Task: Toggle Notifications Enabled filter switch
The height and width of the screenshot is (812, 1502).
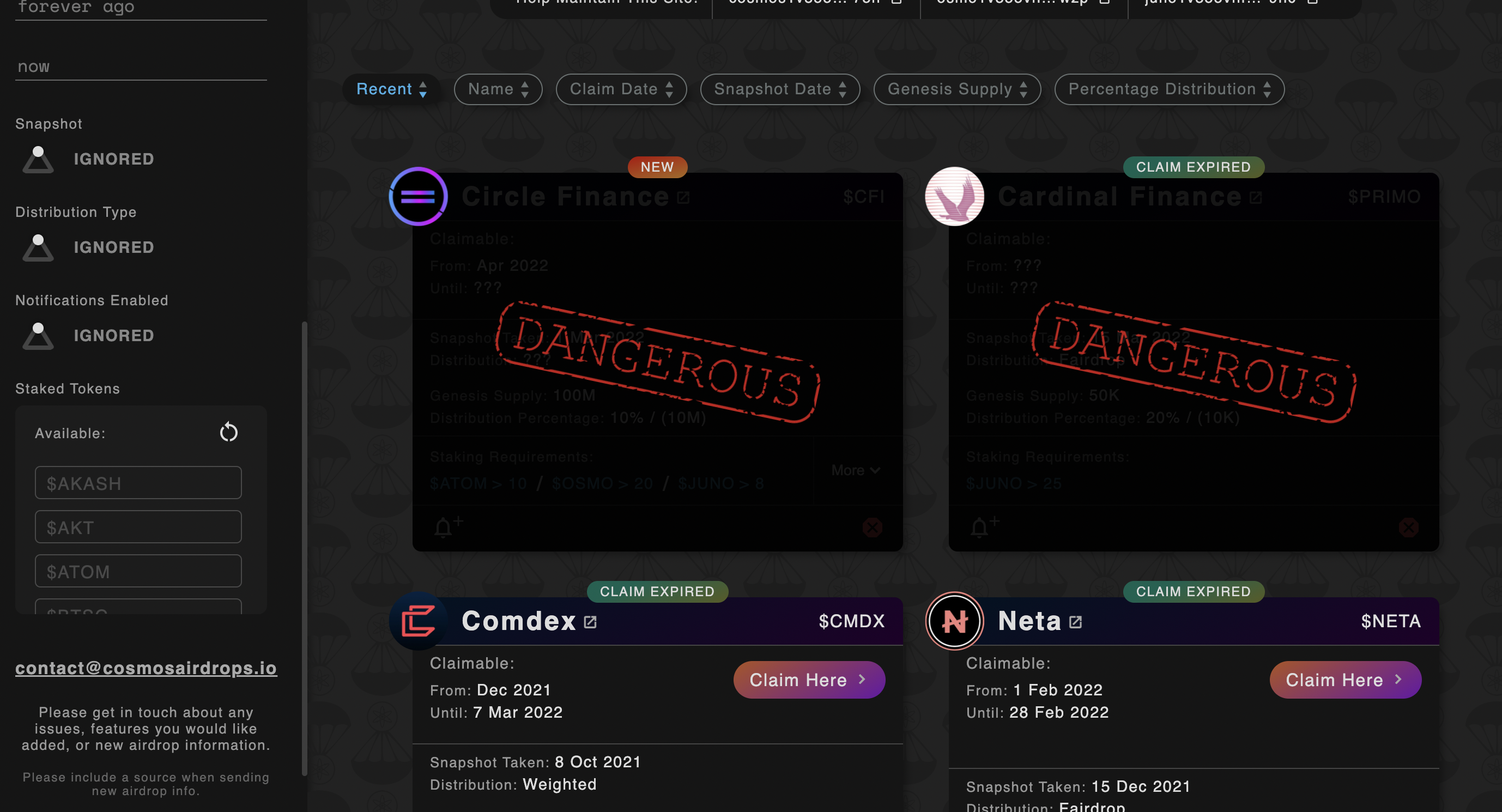Action: coord(38,336)
